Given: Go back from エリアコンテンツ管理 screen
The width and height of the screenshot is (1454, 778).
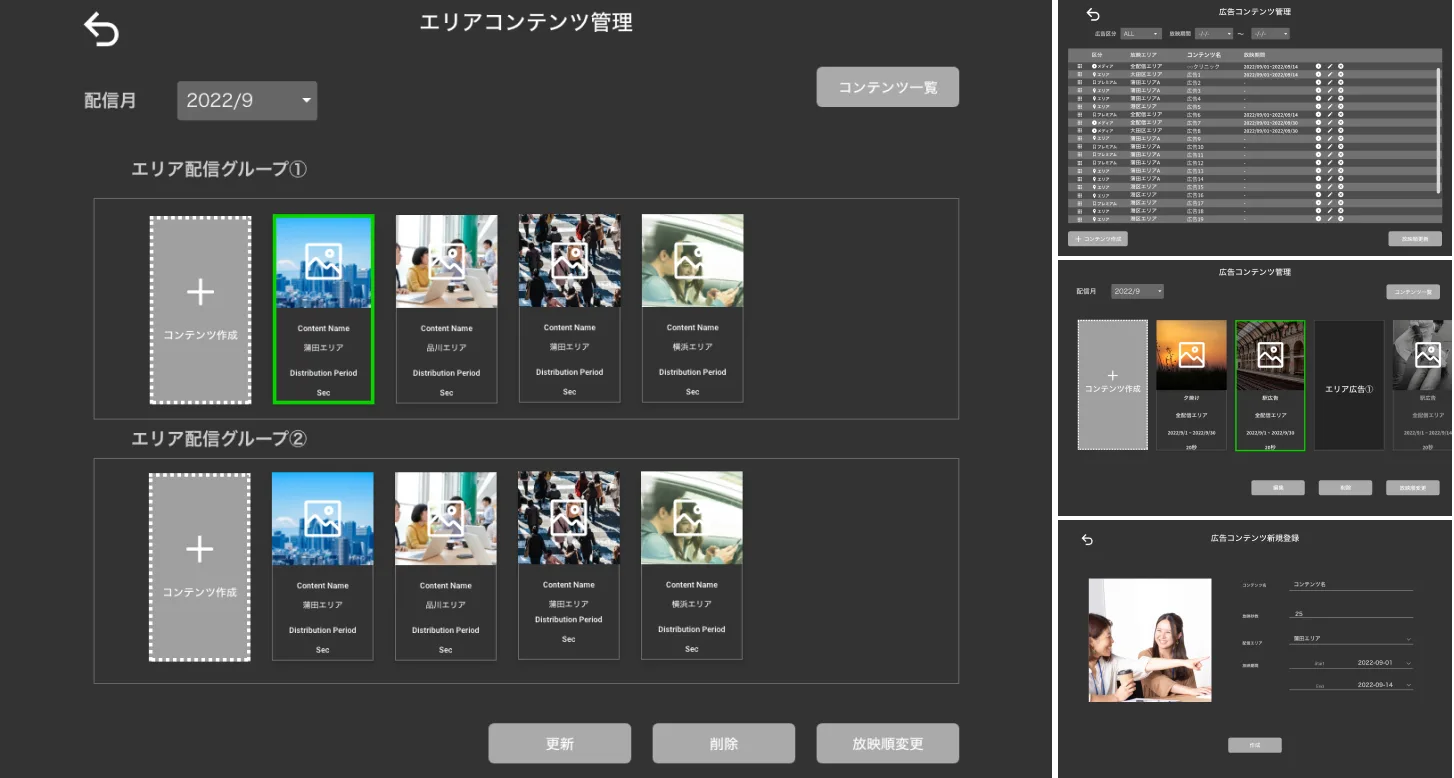Looking at the screenshot, I should [101, 30].
